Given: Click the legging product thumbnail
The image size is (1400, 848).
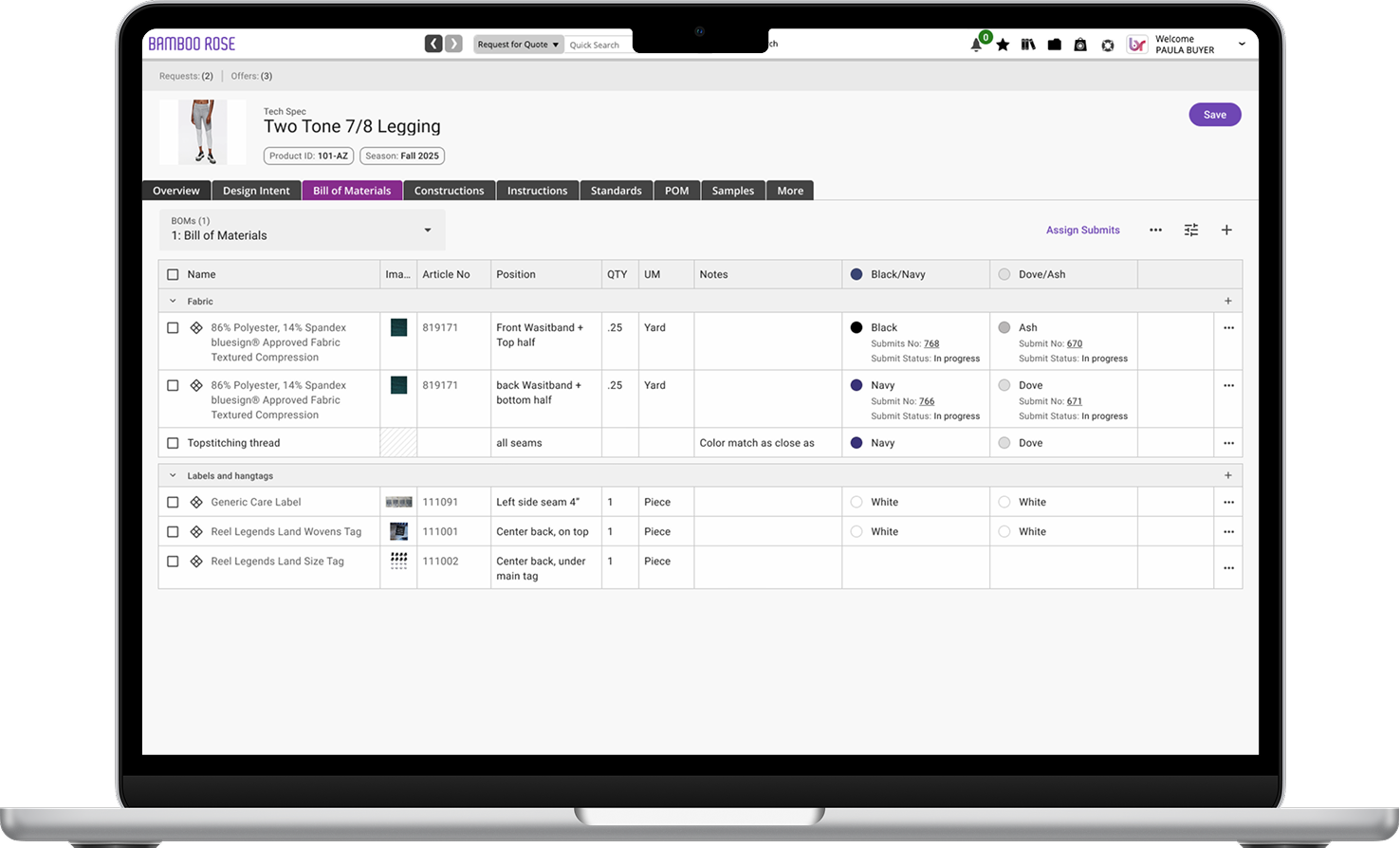Looking at the screenshot, I should coord(202,132).
